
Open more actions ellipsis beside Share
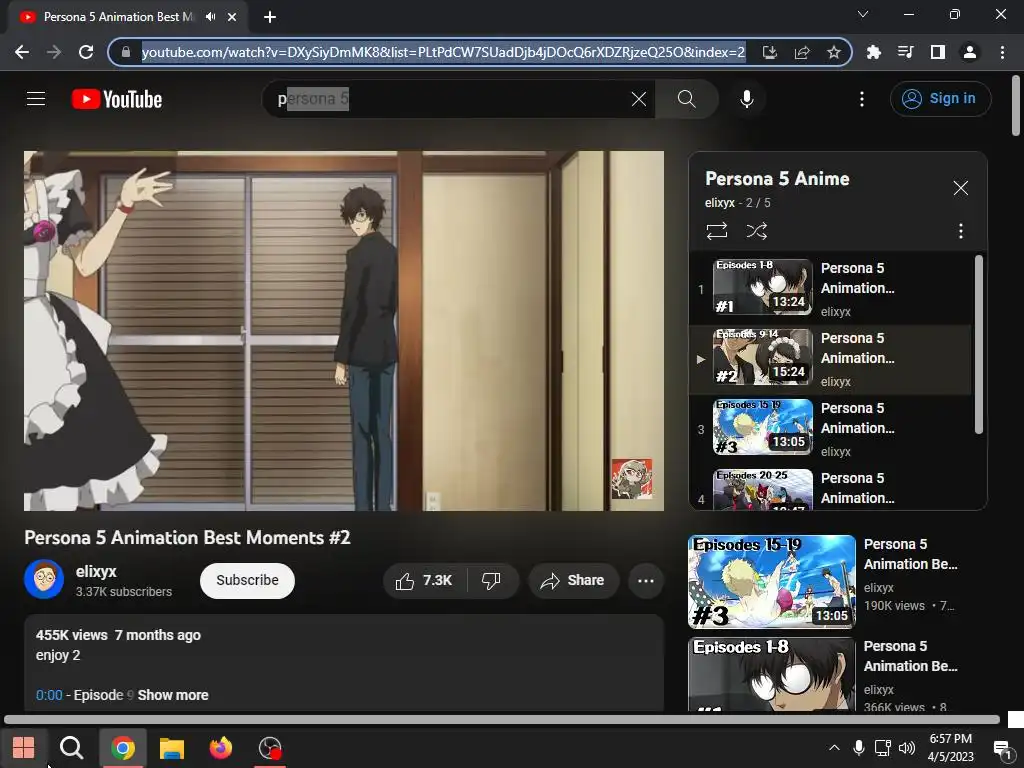(x=646, y=581)
